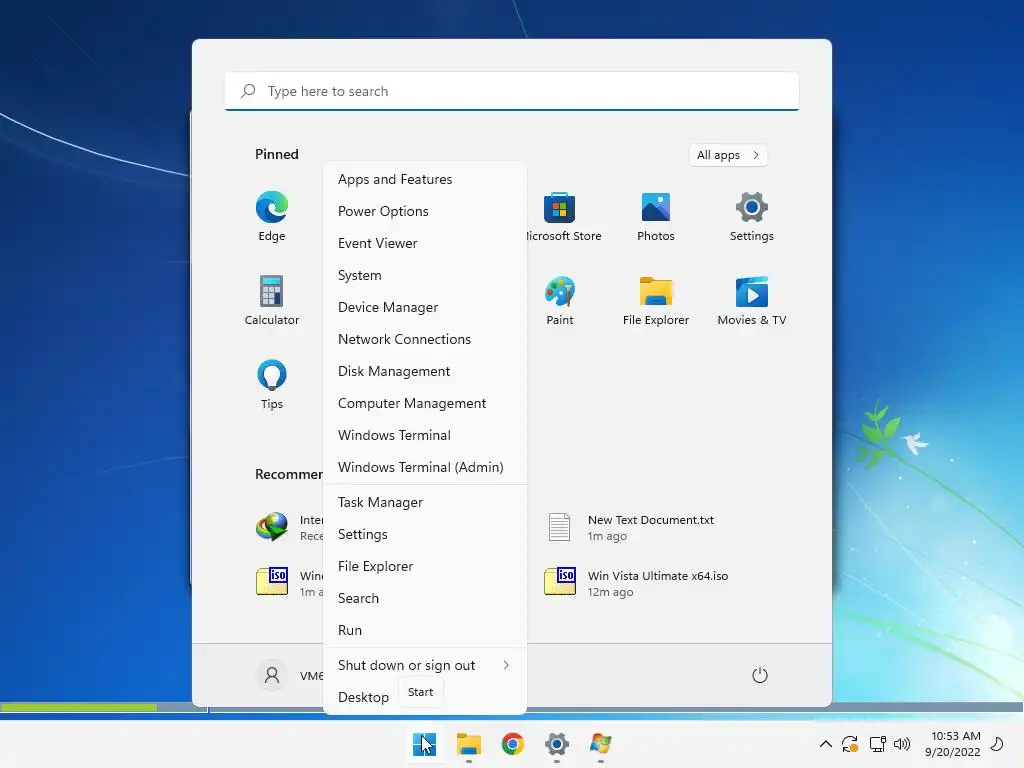Launch Calculator from pinned apps
Image resolution: width=1024 pixels, height=768 pixels.
click(272, 300)
